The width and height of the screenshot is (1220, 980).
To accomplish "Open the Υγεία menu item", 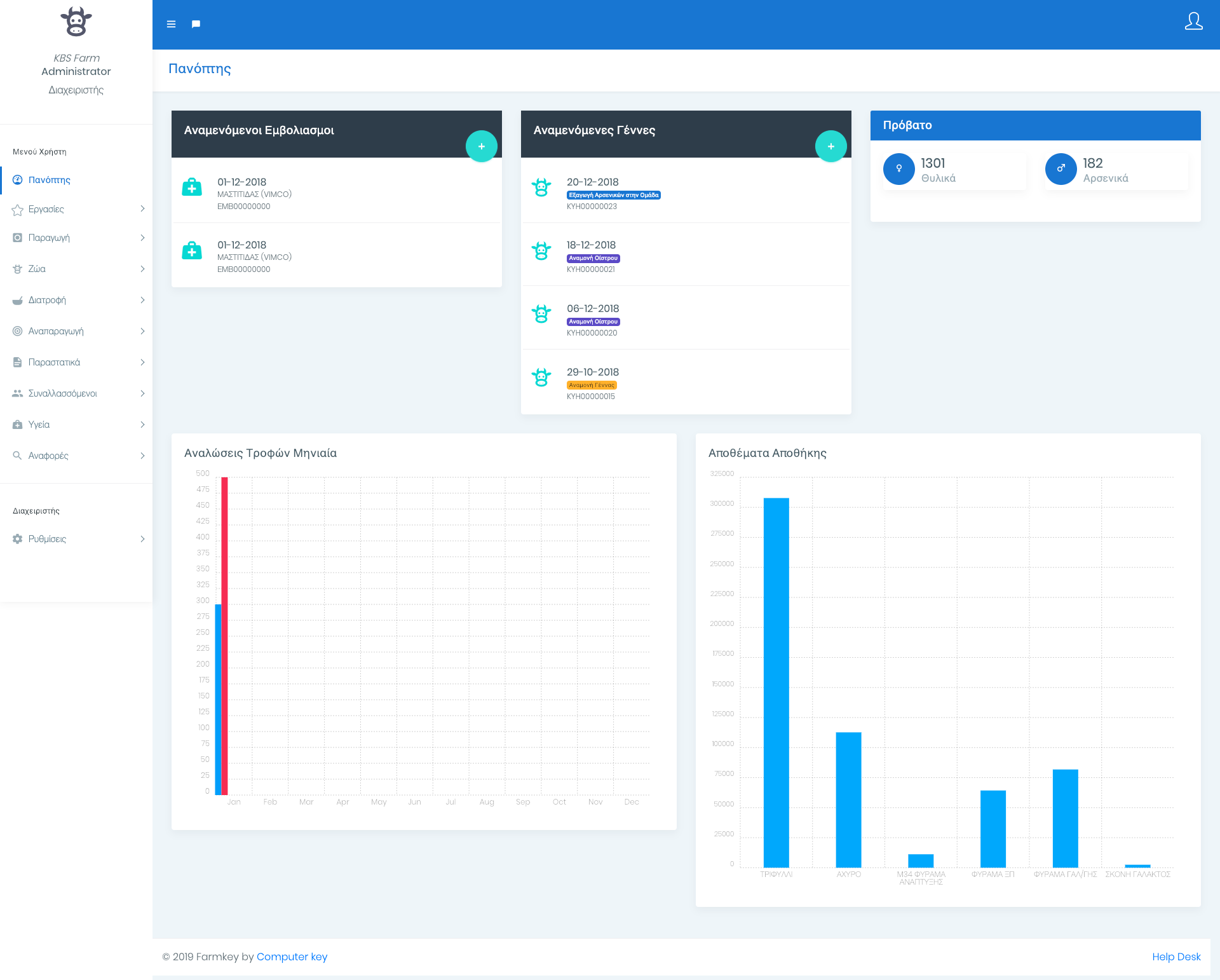I will pos(39,425).
